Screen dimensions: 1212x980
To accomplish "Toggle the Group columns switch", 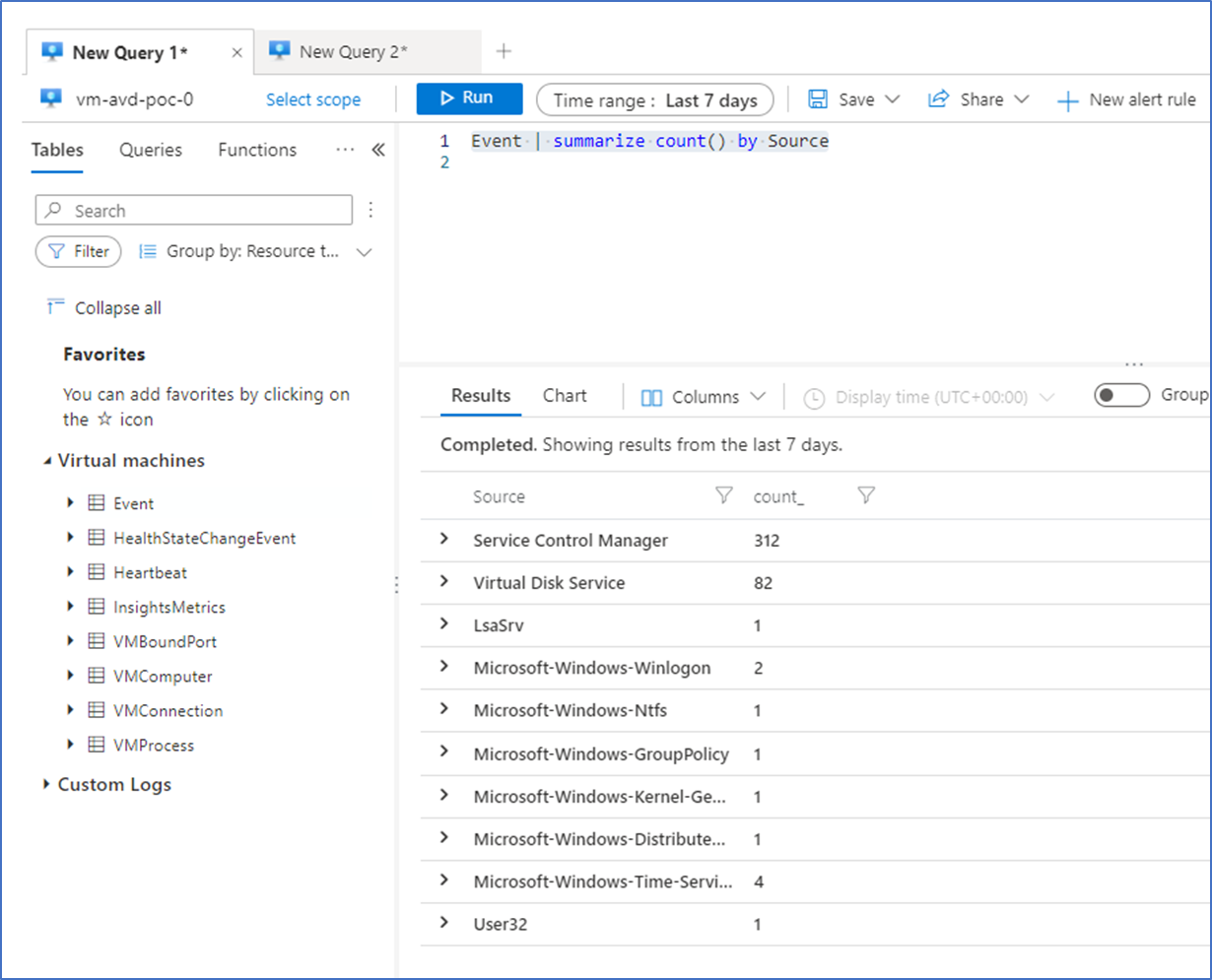I will pos(1122,395).
